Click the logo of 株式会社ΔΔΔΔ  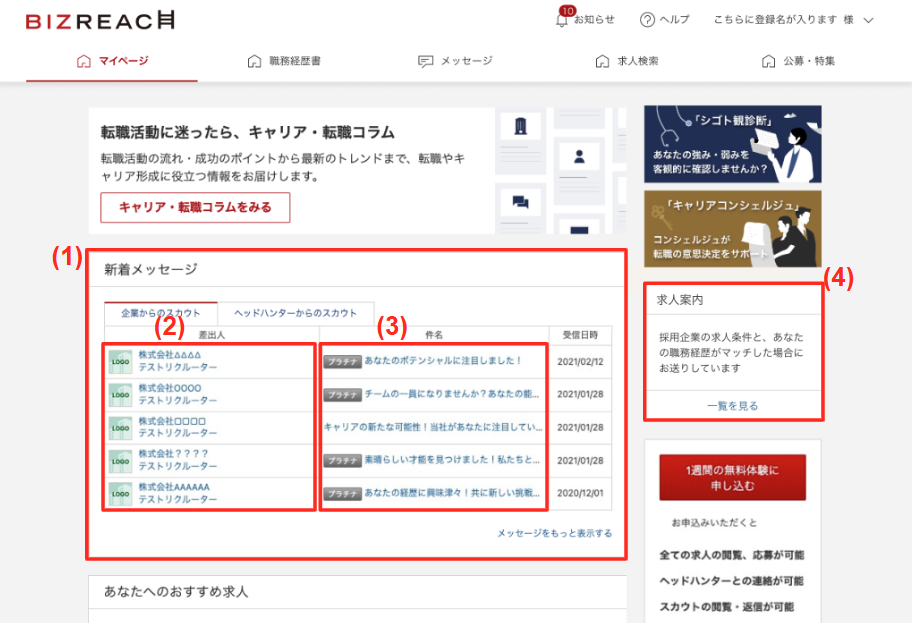click(x=120, y=361)
